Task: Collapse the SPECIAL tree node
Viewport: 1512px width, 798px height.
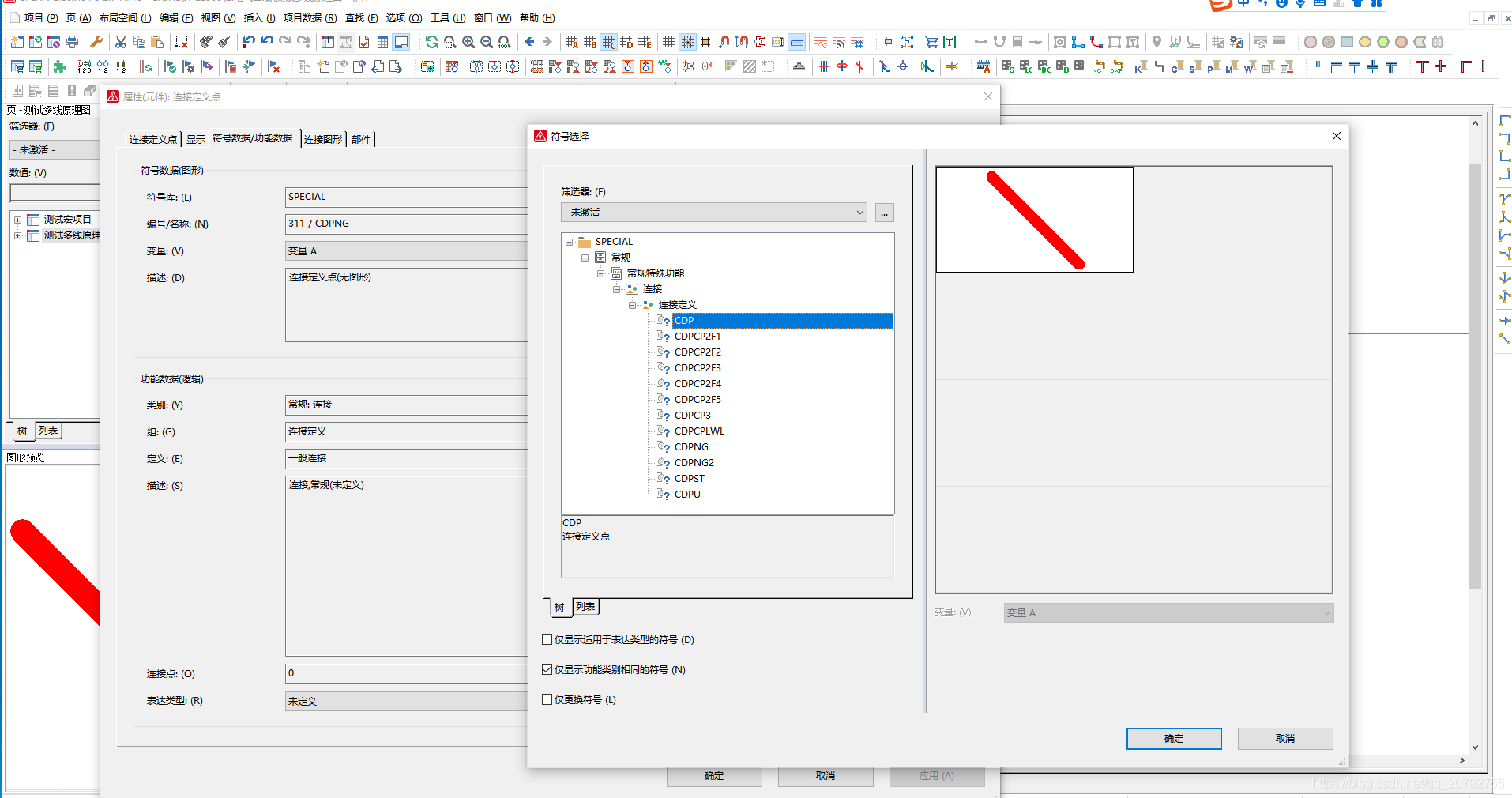Action: 569,243
